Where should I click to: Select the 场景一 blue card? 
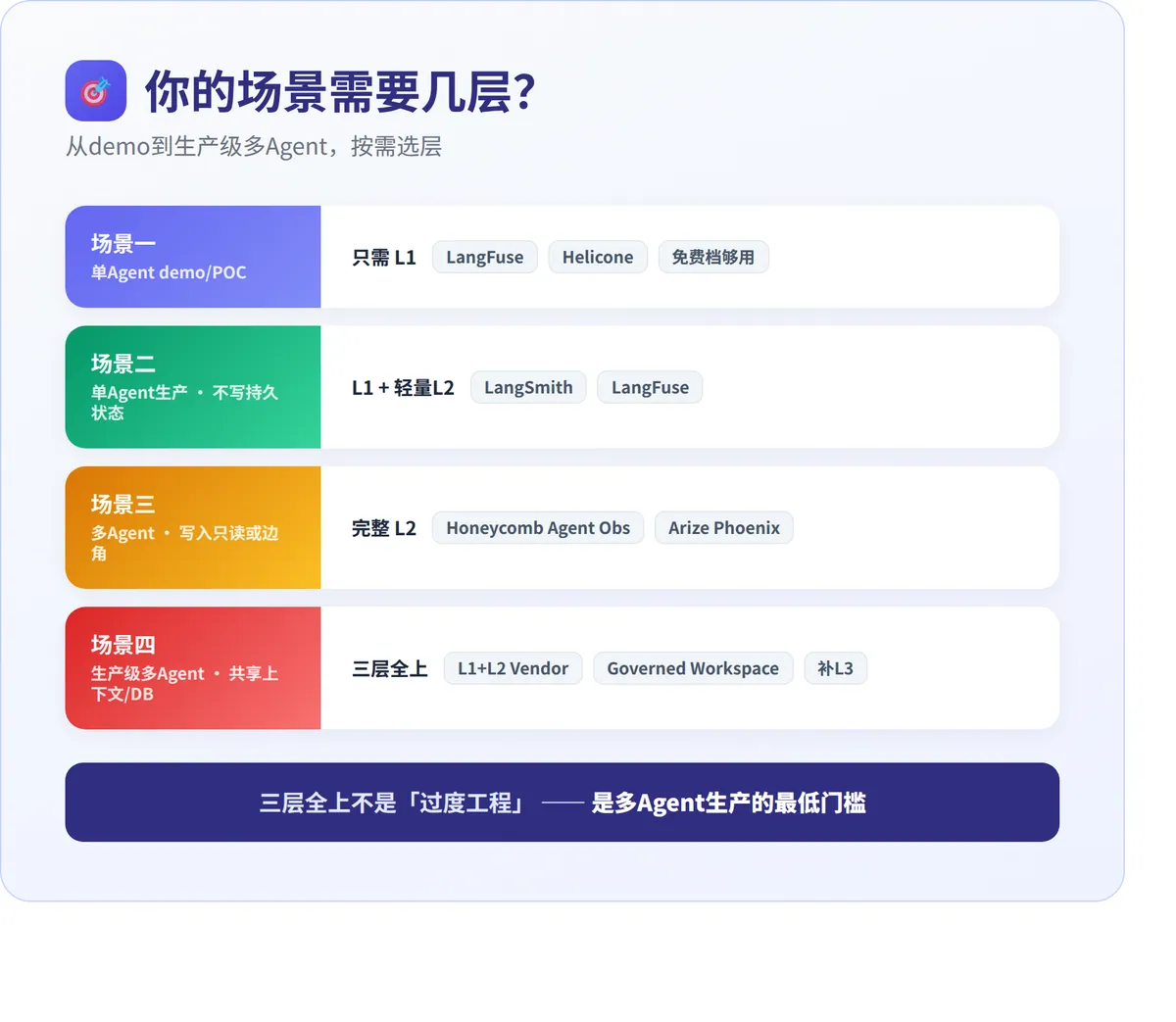coord(193,257)
